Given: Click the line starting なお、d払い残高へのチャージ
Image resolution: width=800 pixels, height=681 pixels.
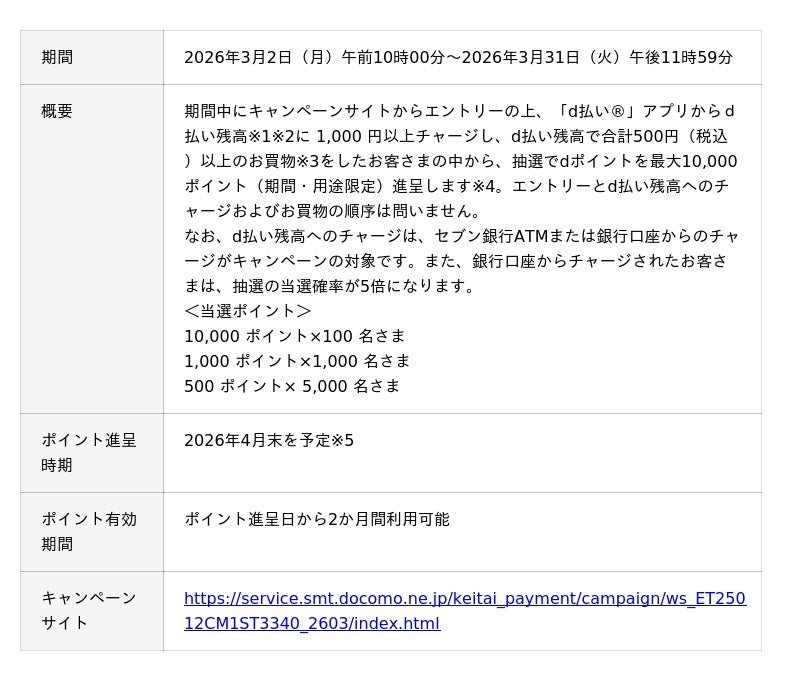Looking at the screenshot, I should click(x=462, y=236).
